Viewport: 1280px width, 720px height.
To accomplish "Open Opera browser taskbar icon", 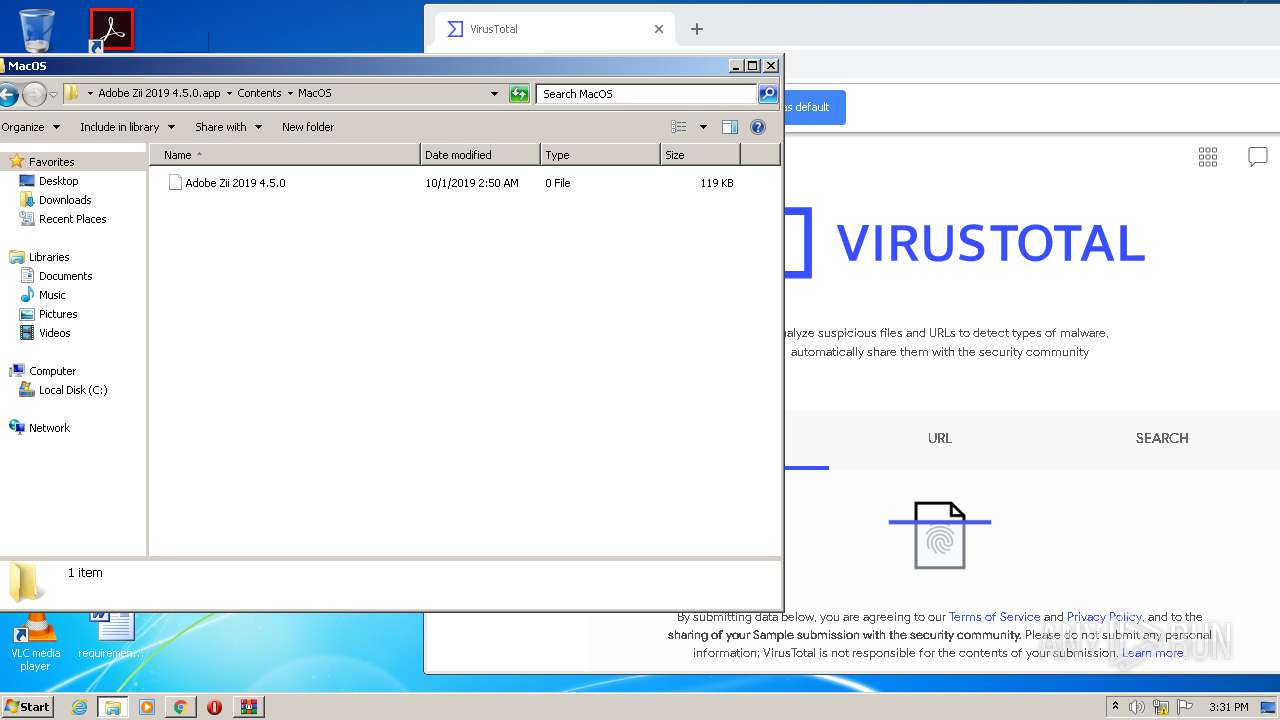I will point(214,707).
